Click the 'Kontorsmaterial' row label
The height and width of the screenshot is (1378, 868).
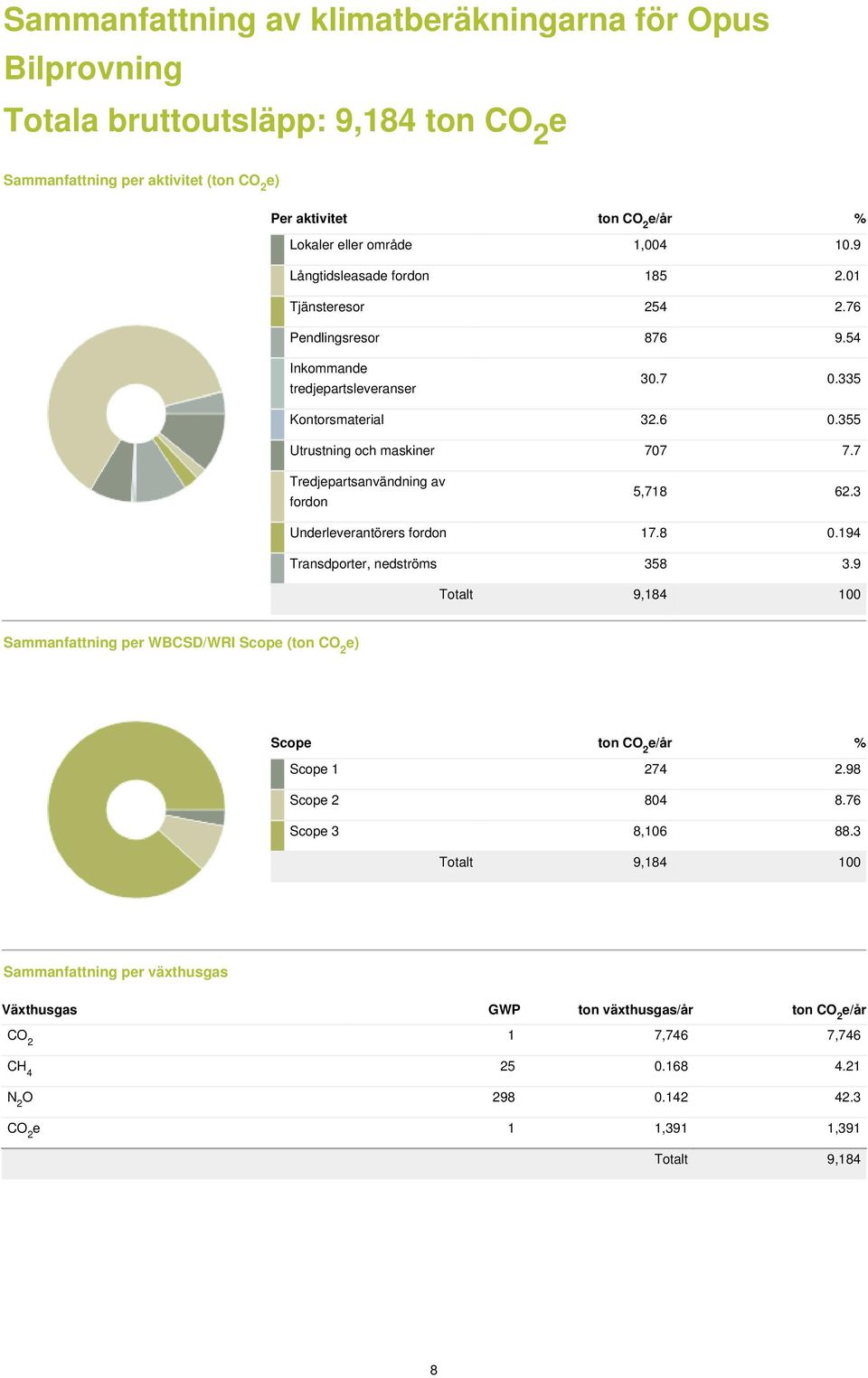tap(336, 420)
